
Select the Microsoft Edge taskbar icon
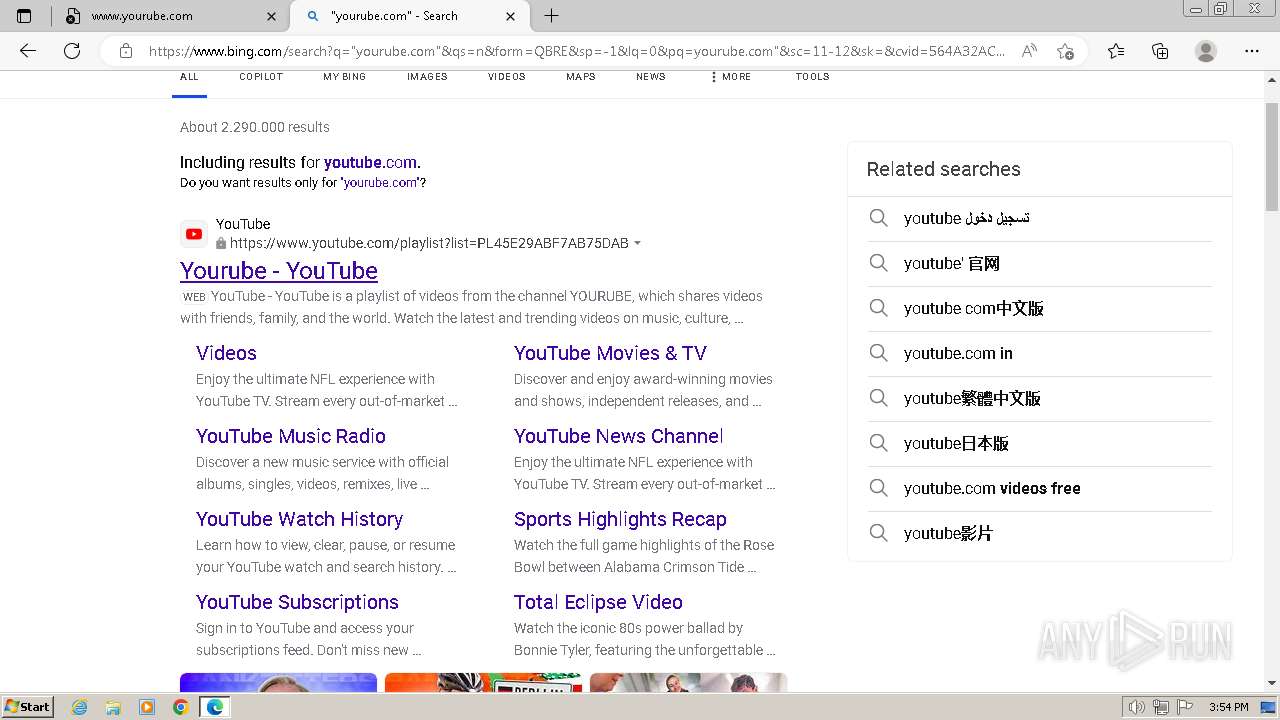[x=215, y=707]
